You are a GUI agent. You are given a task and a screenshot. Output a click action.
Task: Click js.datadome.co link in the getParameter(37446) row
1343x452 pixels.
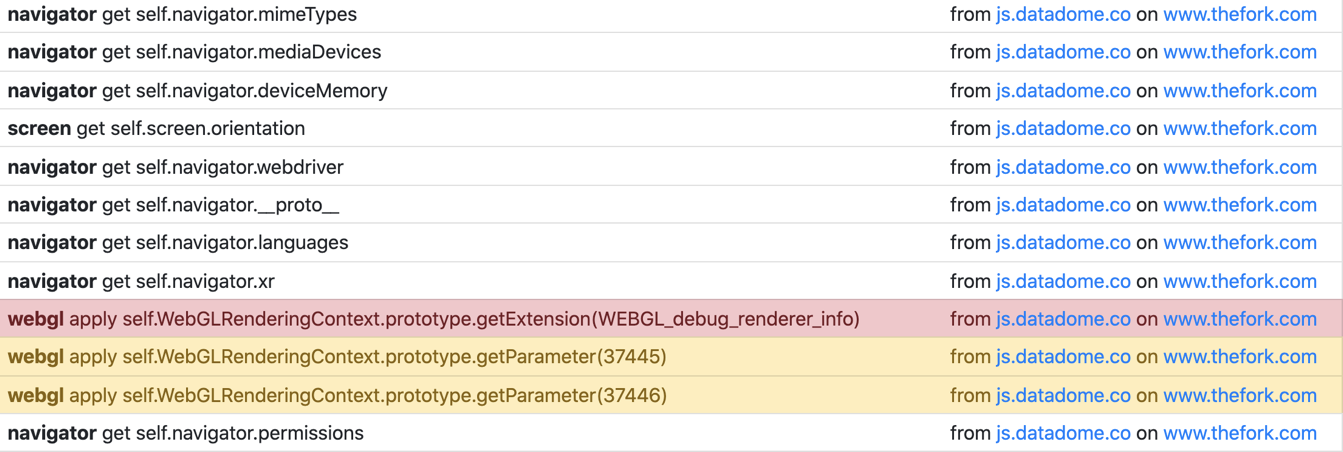[x=1062, y=396]
